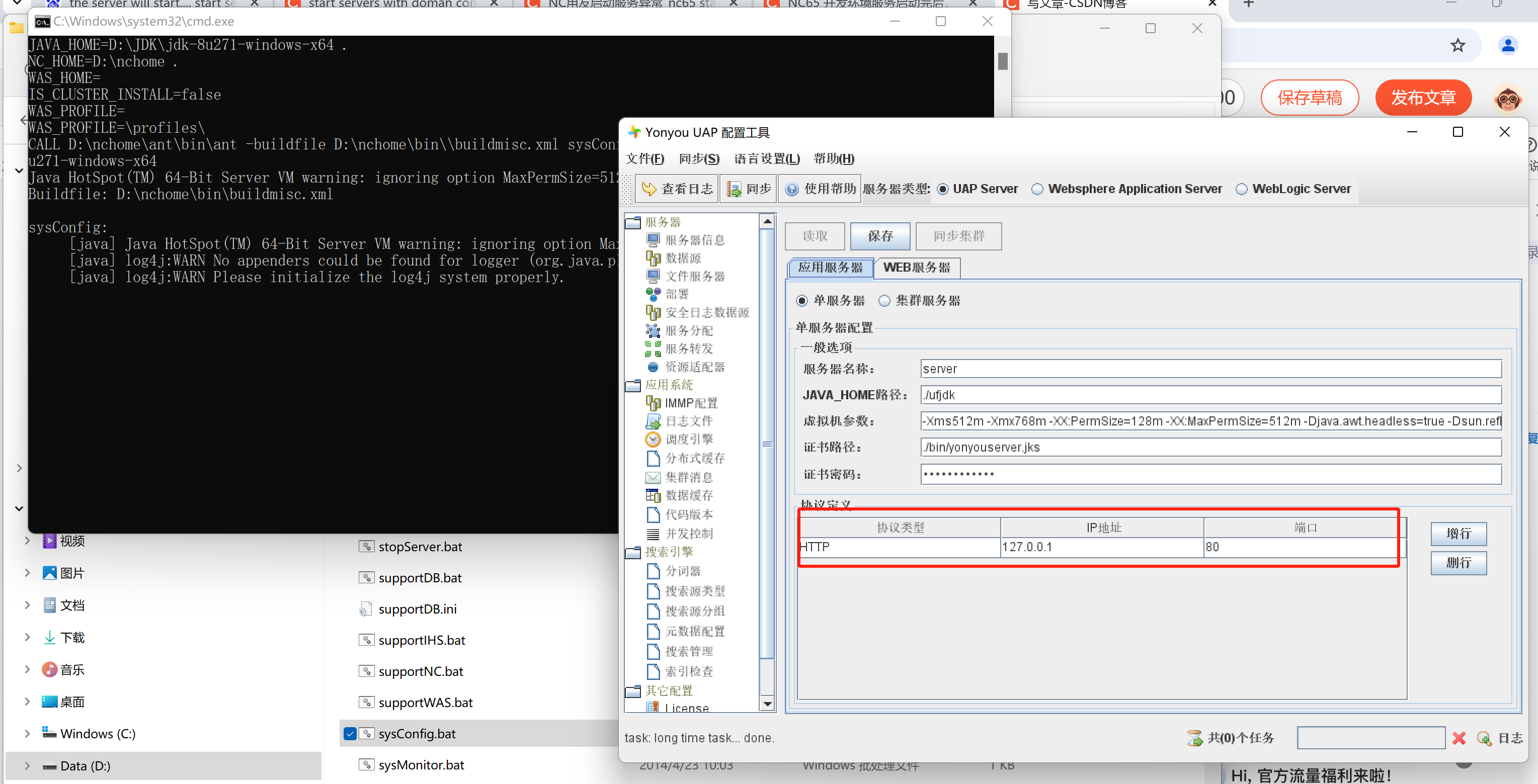
Task: Click the red X cancel task icon
Action: [x=1459, y=738]
